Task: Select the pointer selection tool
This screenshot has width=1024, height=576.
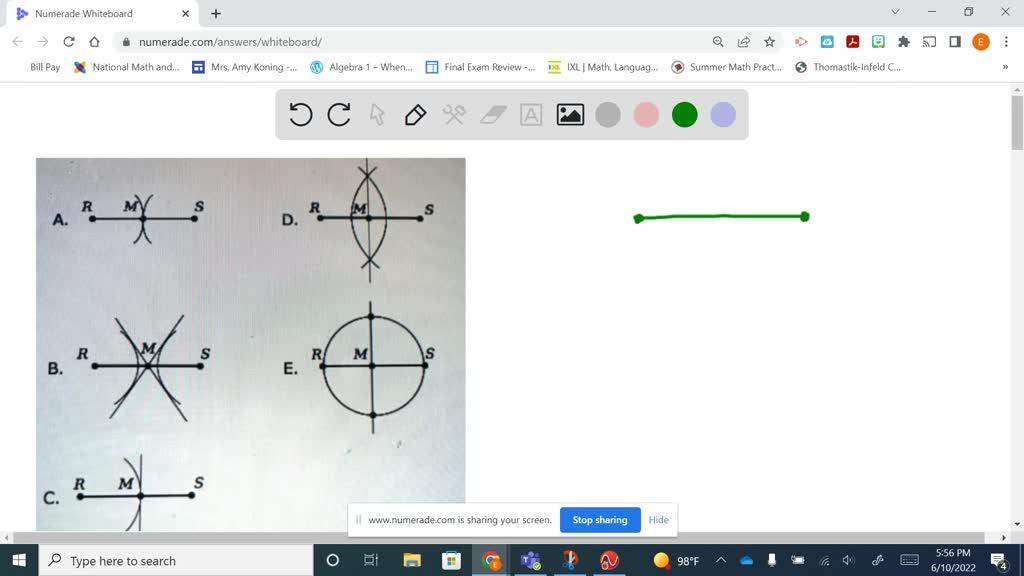Action: point(376,114)
